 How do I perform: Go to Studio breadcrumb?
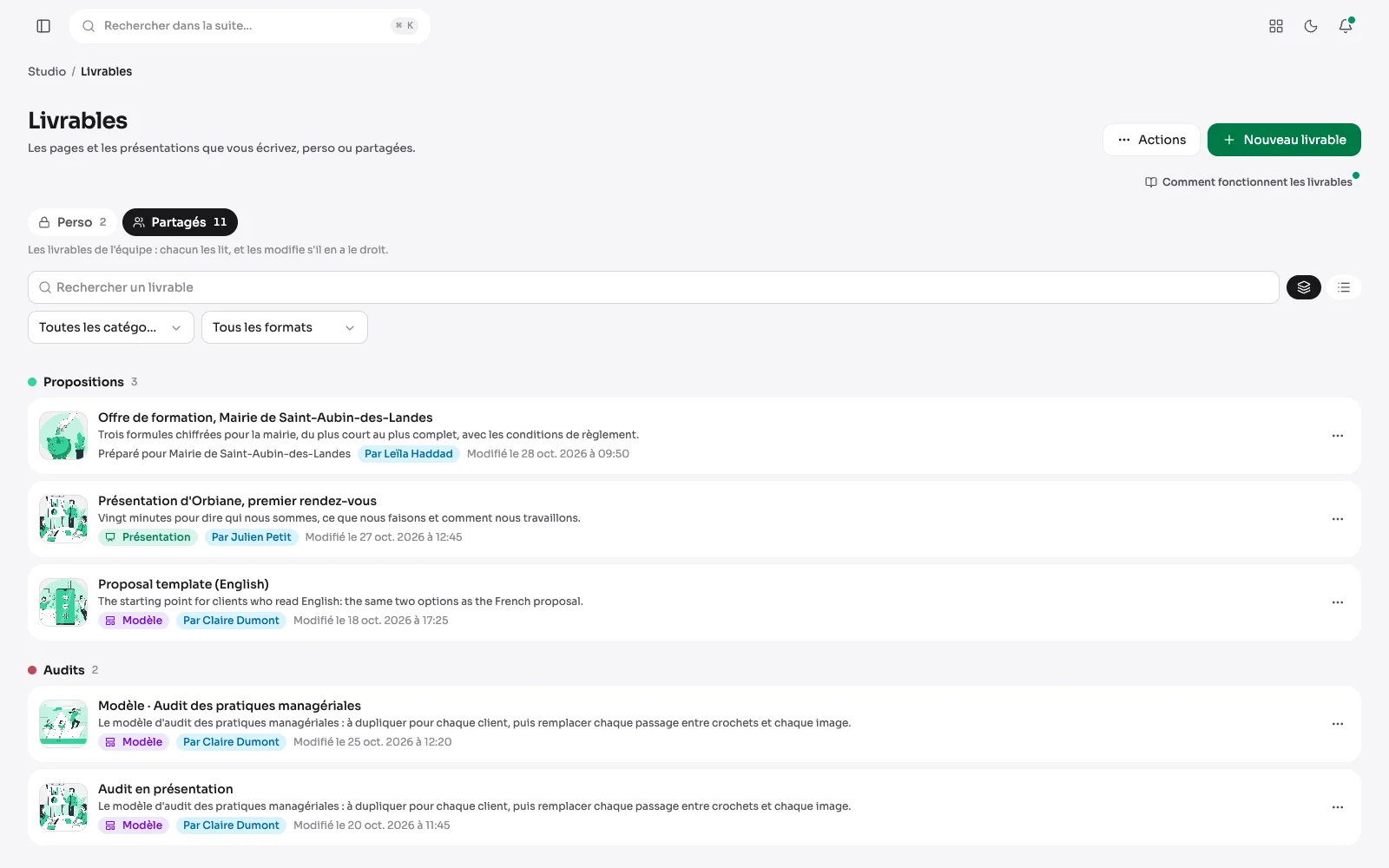tap(47, 71)
